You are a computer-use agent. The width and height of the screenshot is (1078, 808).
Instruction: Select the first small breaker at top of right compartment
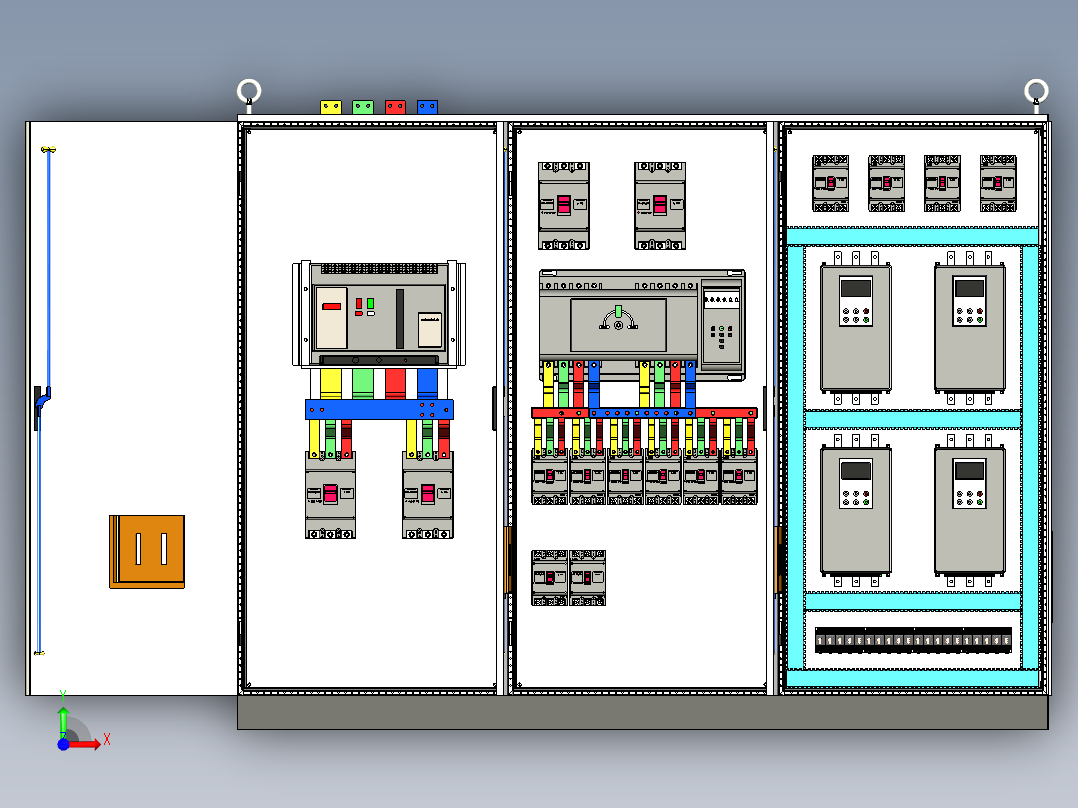point(830,183)
